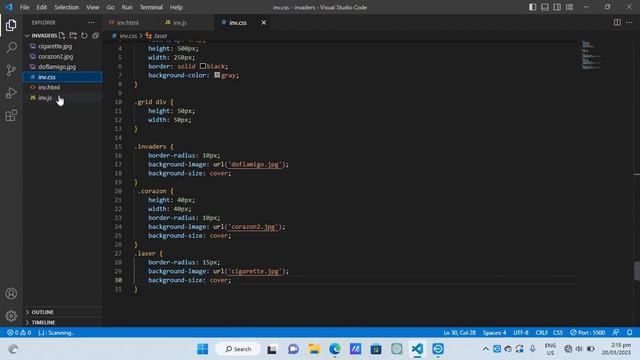The image size is (640, 360).
Task: Change file encoding via UTF-8
Action: coord(521,333)
